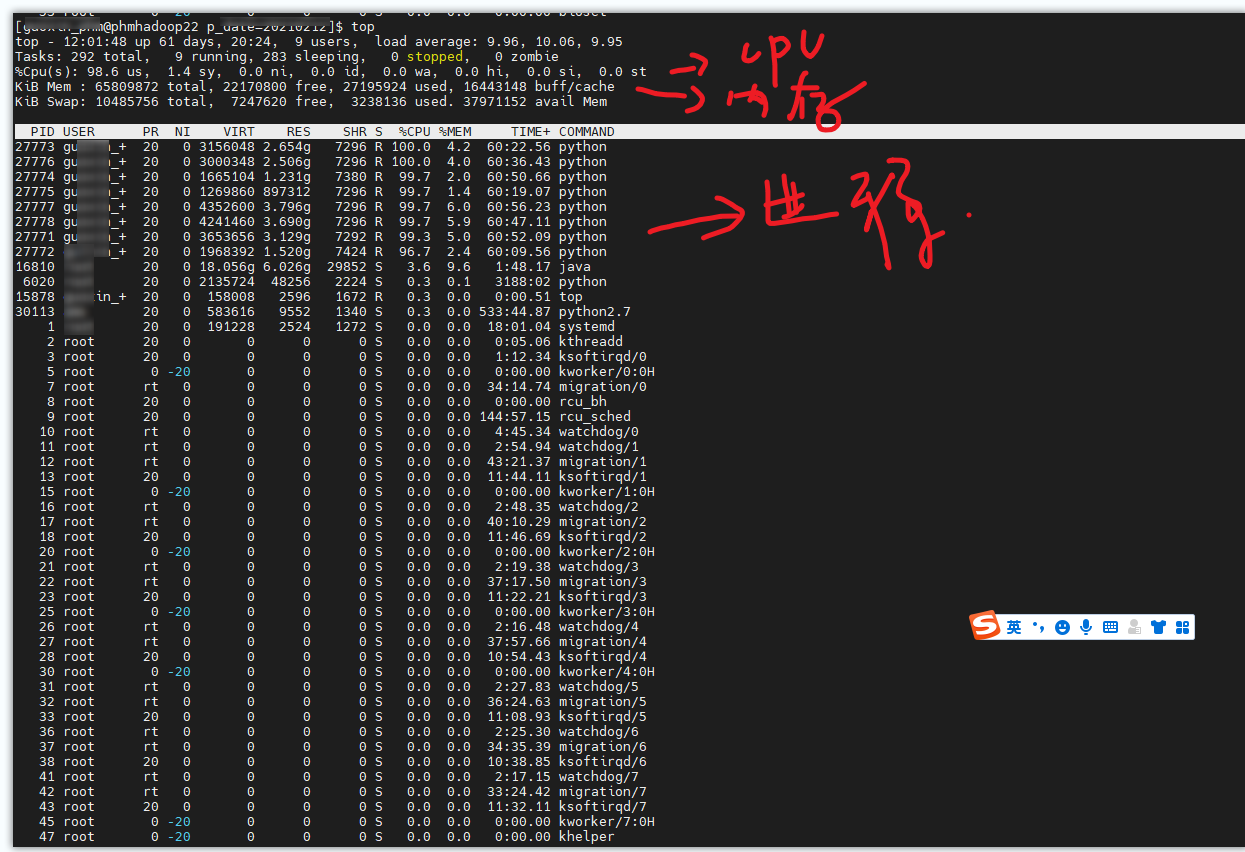The height and width of the screenshot is (852, 1245).
Task: Switch punctuation mode on the IME bar
Action: click(x=1038, y=627)
